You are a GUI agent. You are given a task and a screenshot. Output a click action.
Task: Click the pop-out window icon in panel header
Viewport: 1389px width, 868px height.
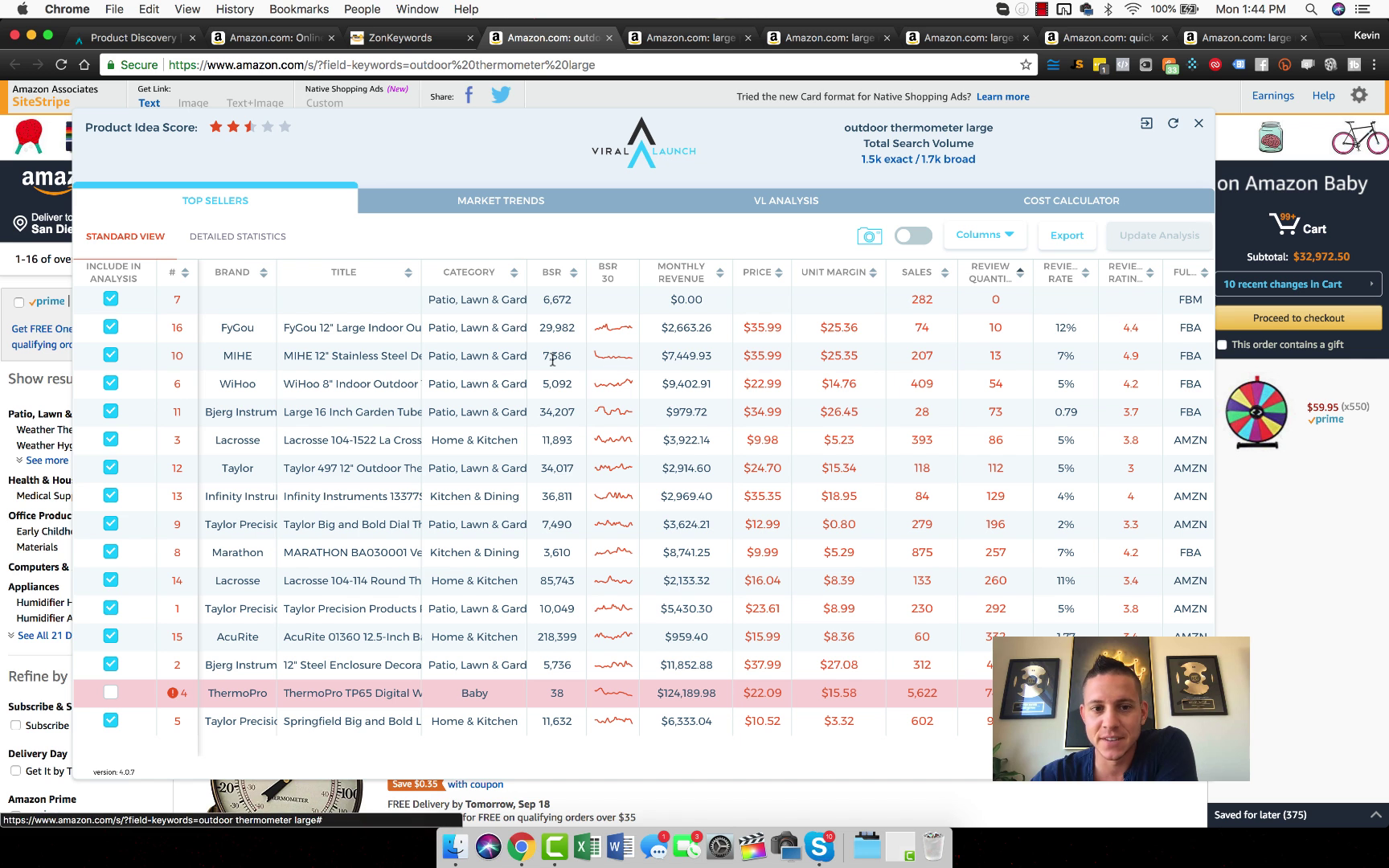click(x=1146, y=123)
